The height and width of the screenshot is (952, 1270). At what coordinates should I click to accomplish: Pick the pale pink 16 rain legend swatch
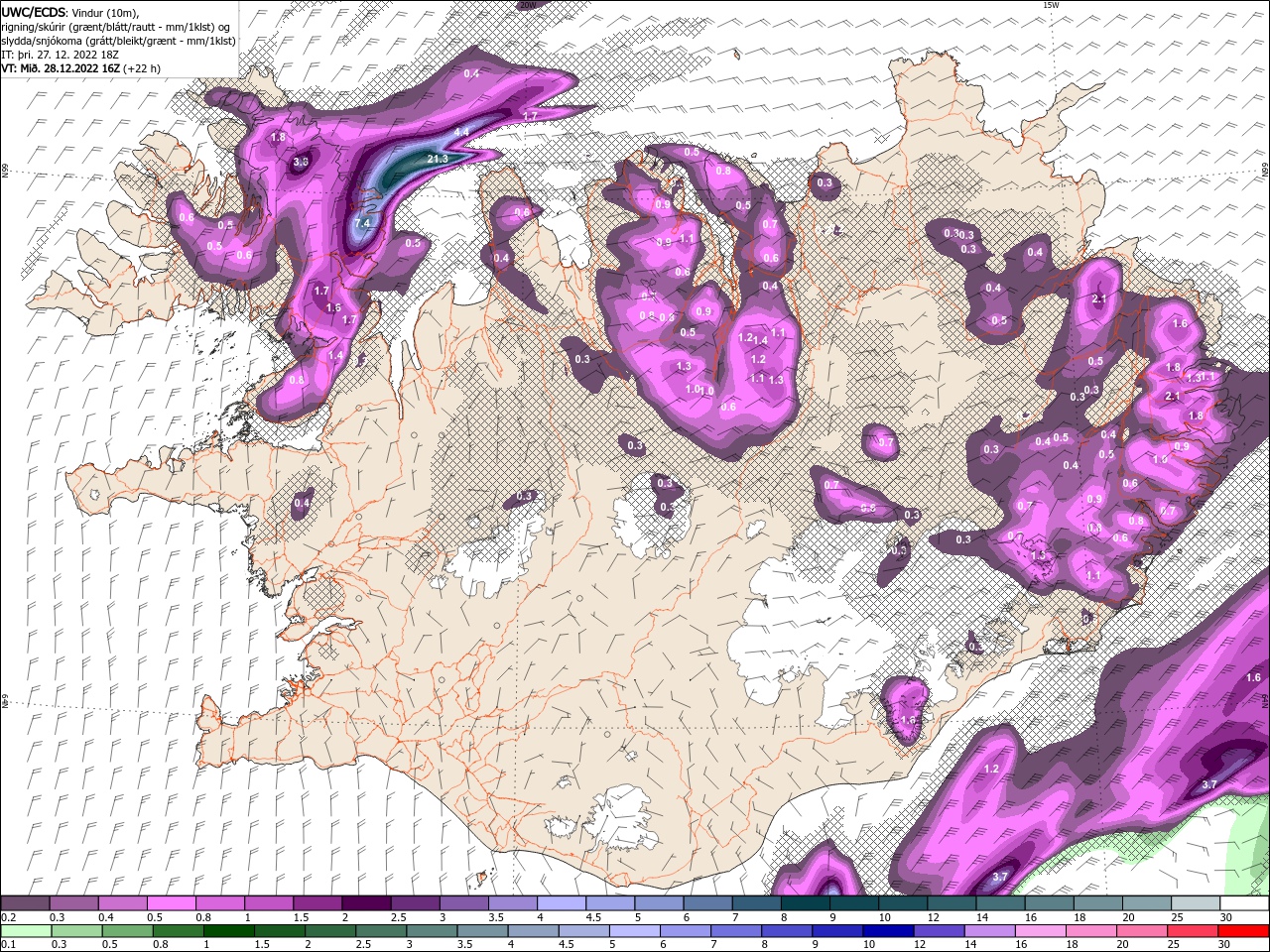click(1041, 931)
